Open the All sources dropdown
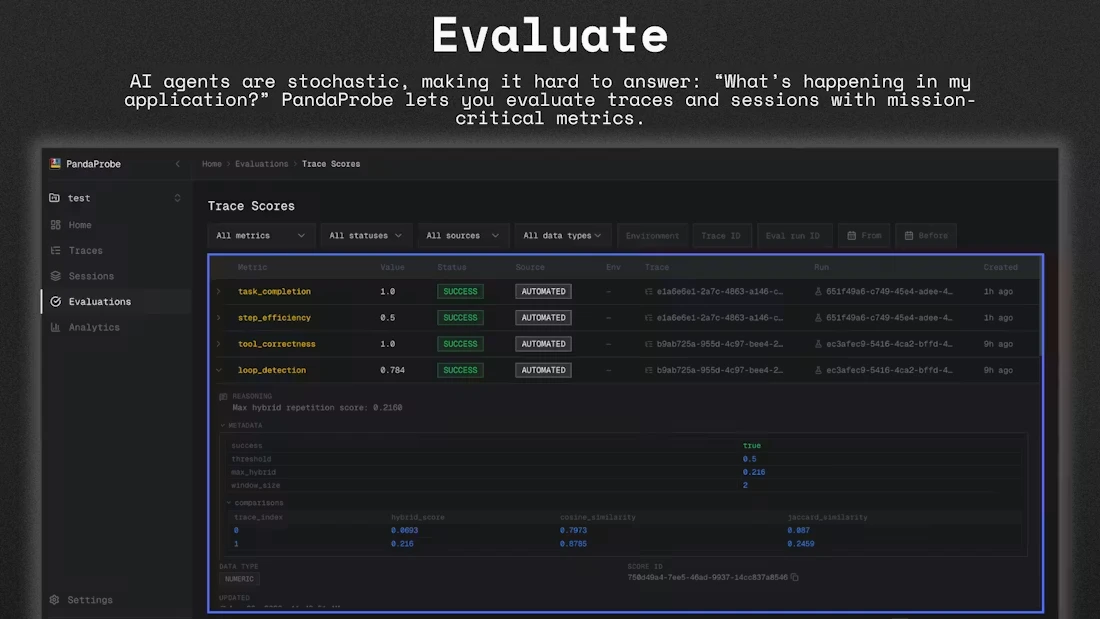1100x619 pixels. pos(462,236)
